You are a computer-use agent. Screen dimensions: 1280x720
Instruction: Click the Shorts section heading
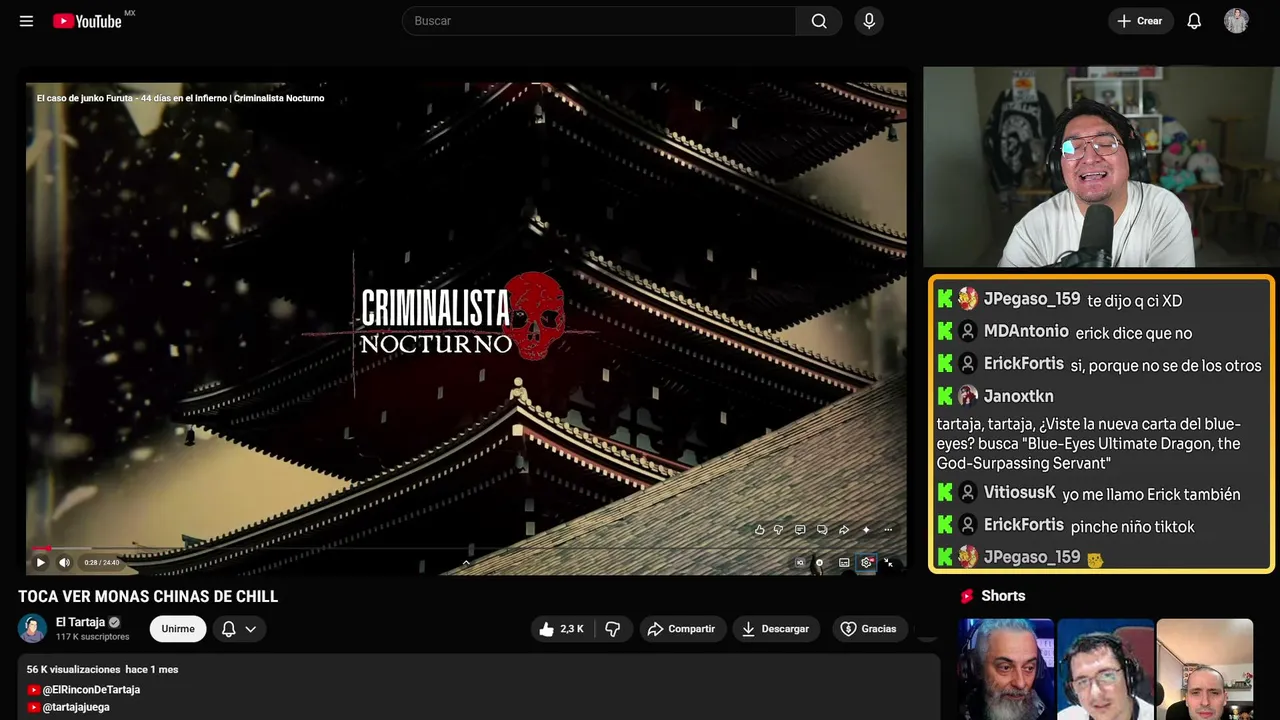[x=1003, y=596]
